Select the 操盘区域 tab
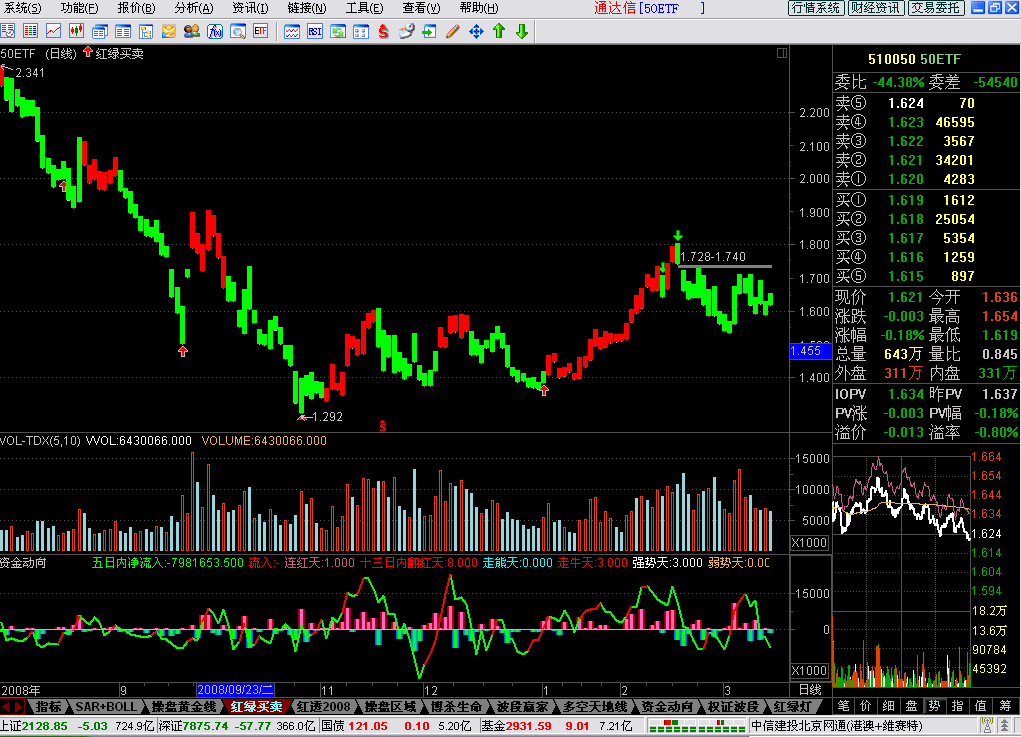The image size is (1021, 737). (x=390, y=706)
